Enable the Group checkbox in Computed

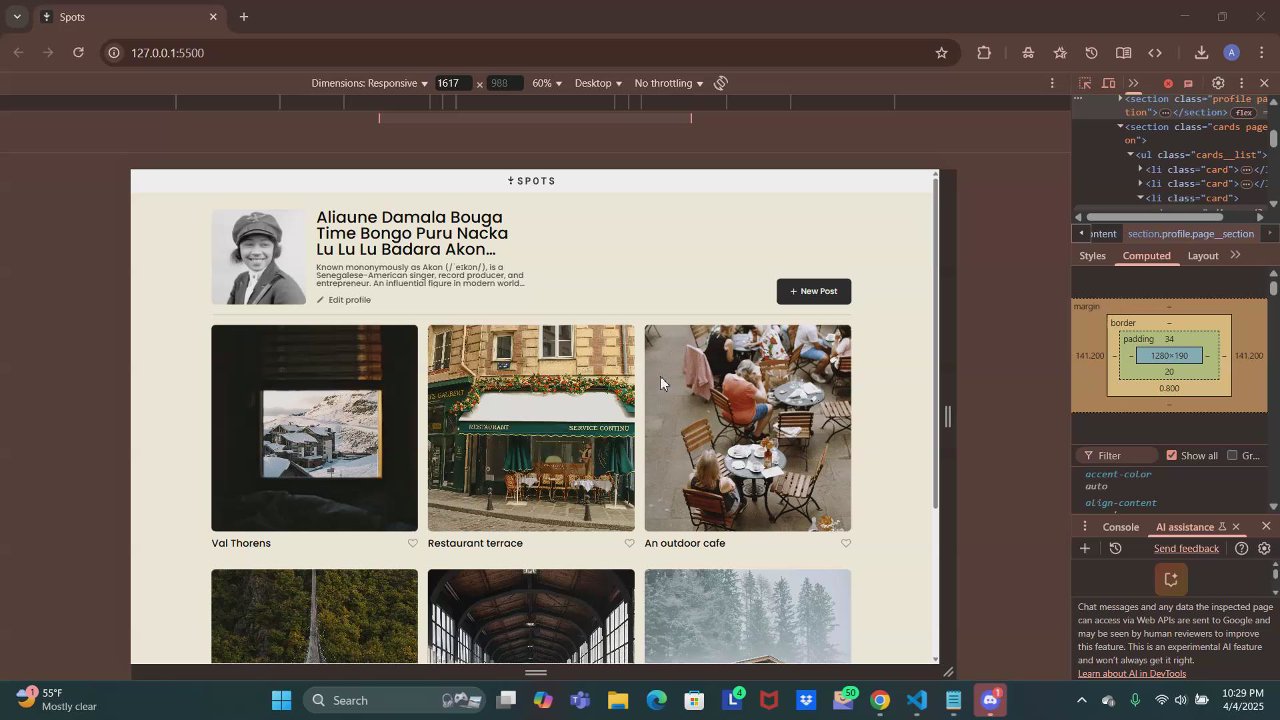point(1232,455)
